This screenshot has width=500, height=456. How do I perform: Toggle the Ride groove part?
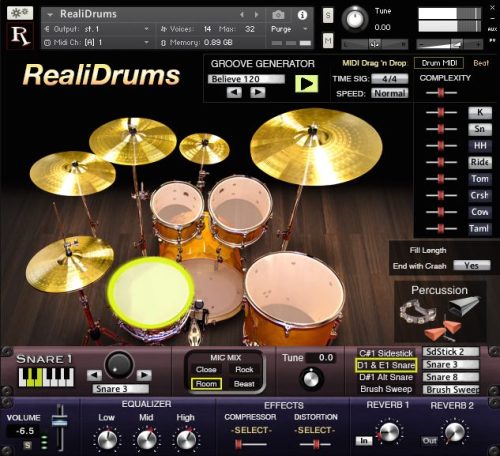(480, 162)
